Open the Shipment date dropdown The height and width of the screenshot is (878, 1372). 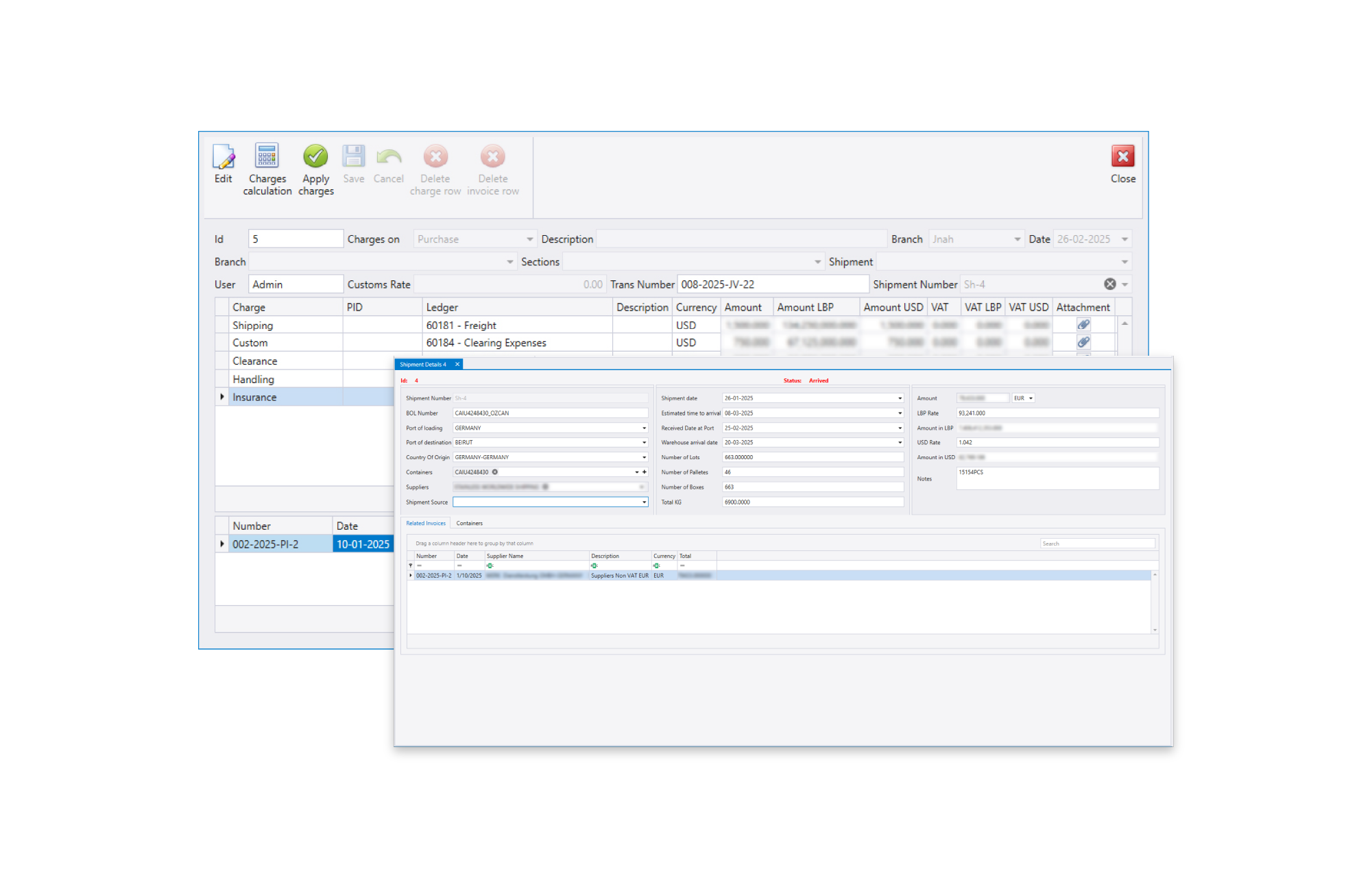900,398
